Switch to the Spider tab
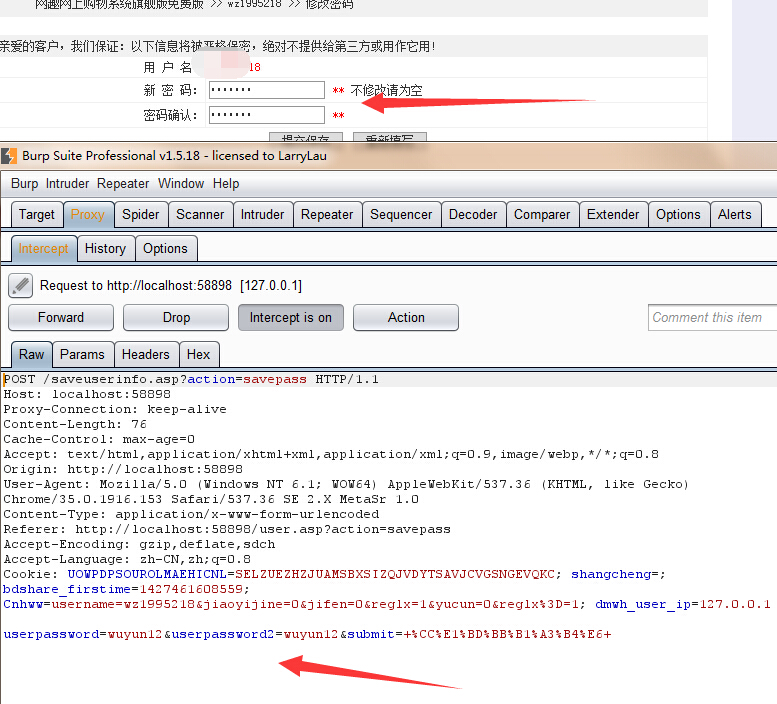The image size is (777, 704). [141, 215]
